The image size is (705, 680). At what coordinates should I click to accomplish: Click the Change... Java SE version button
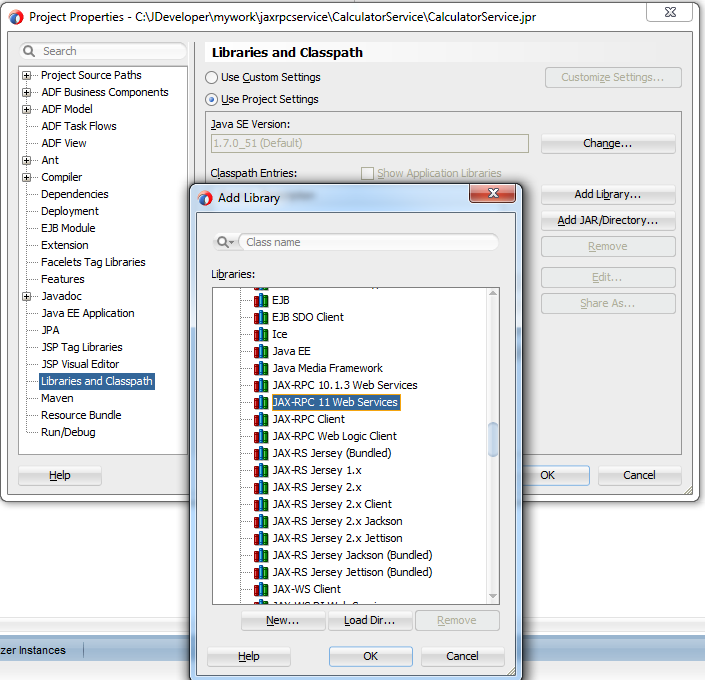(608, 144)
